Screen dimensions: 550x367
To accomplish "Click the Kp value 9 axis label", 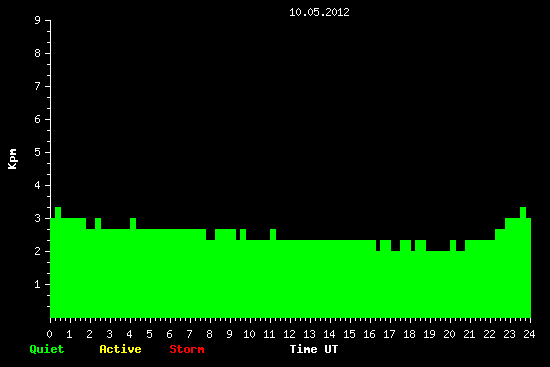I will click(x=38, y=20).
